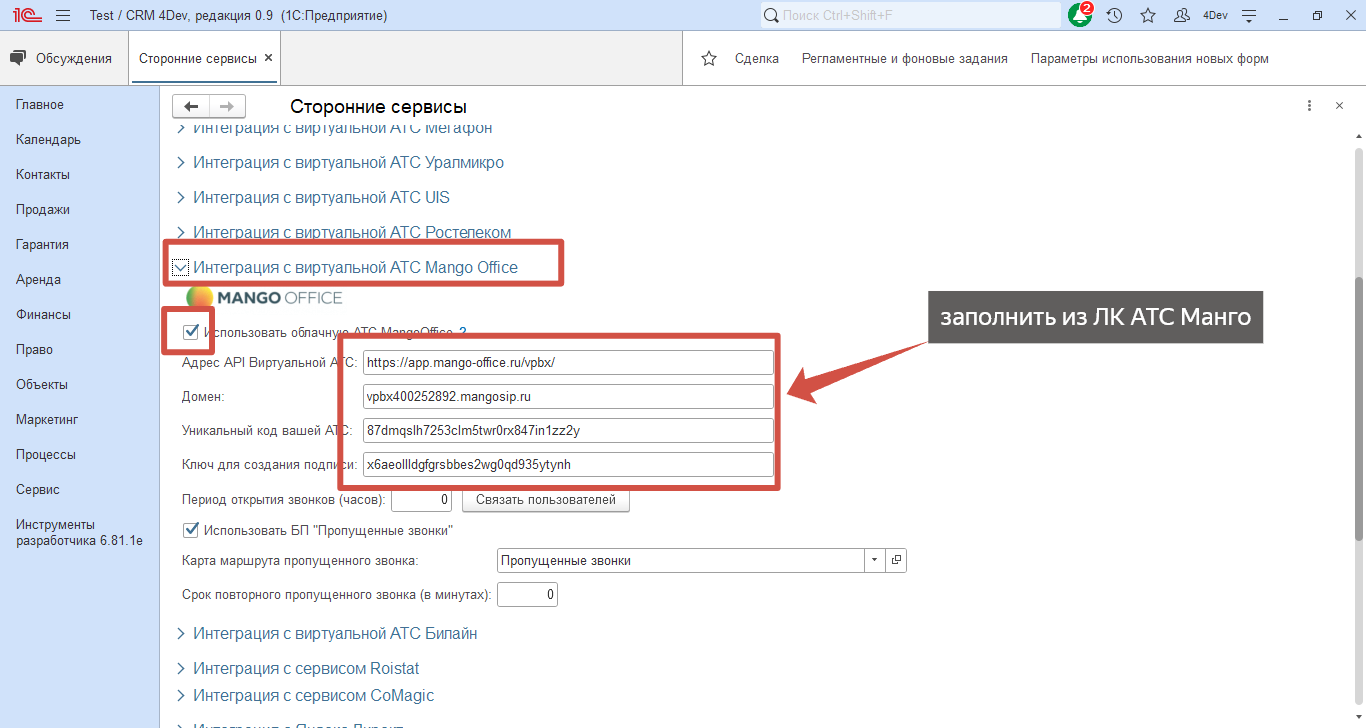
Task: Open Финансы section
Action: pyautogui.click(x=43, y=315)
